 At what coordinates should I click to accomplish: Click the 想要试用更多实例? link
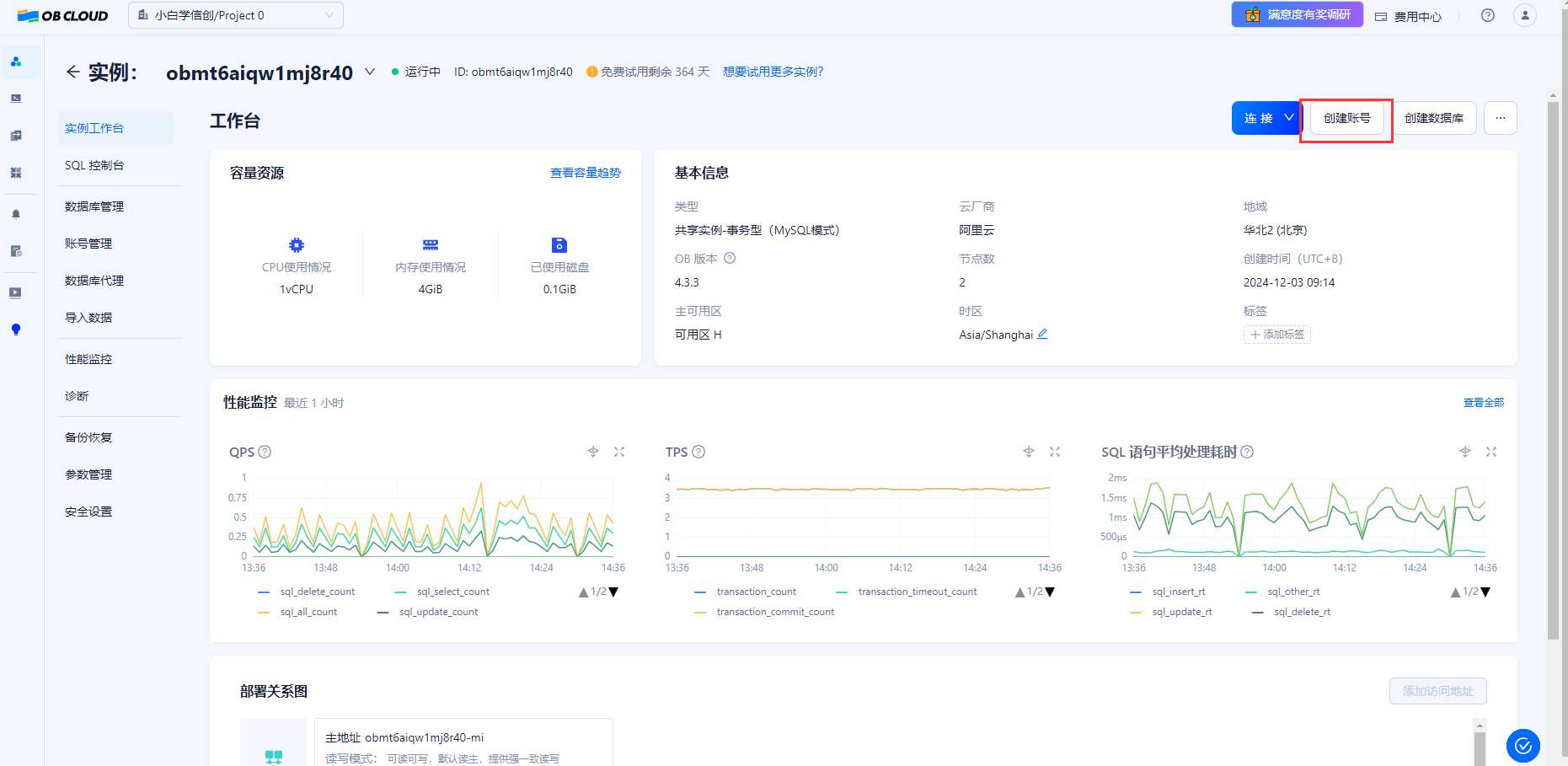point(773,72)
